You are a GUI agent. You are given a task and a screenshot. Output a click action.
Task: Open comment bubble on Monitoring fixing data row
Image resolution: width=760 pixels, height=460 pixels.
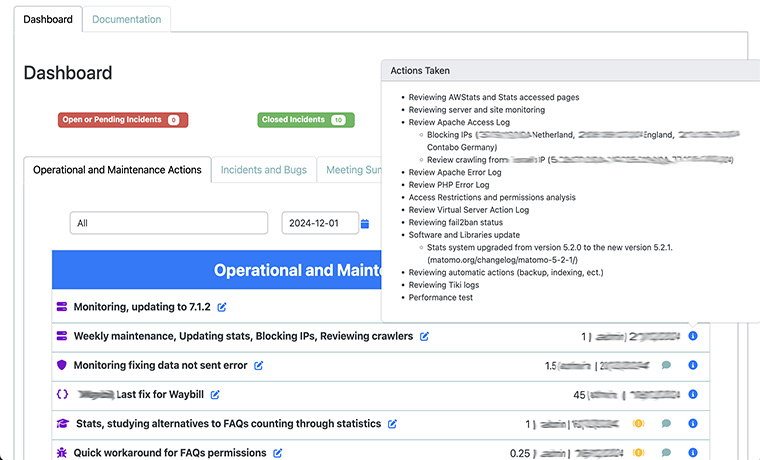point(666,366)
